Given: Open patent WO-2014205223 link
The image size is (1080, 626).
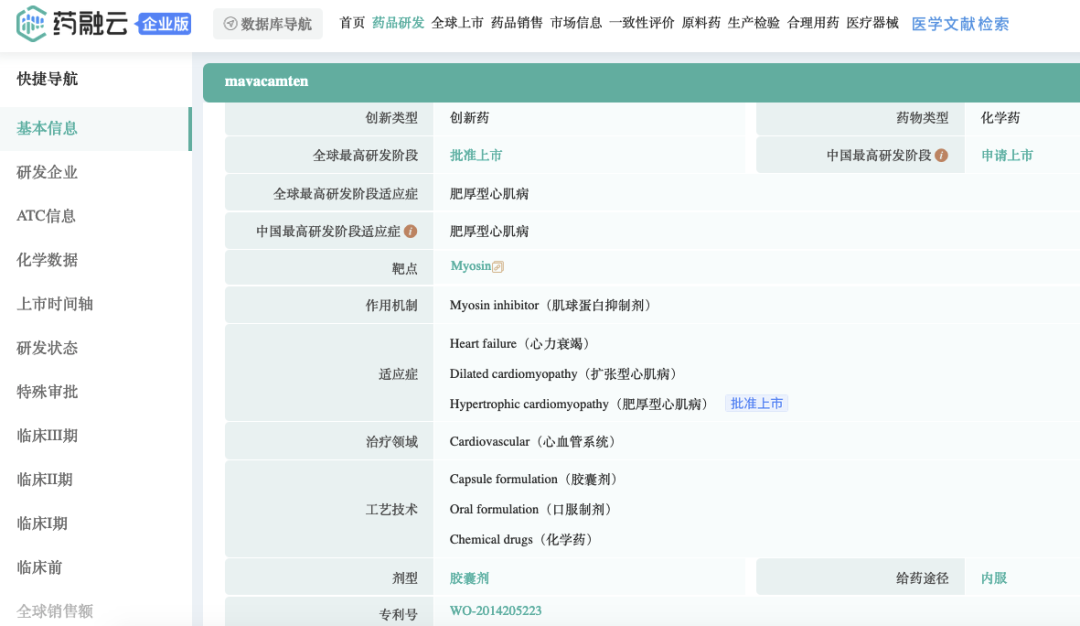Looking at the screenshot, I should tap(495, 611).
